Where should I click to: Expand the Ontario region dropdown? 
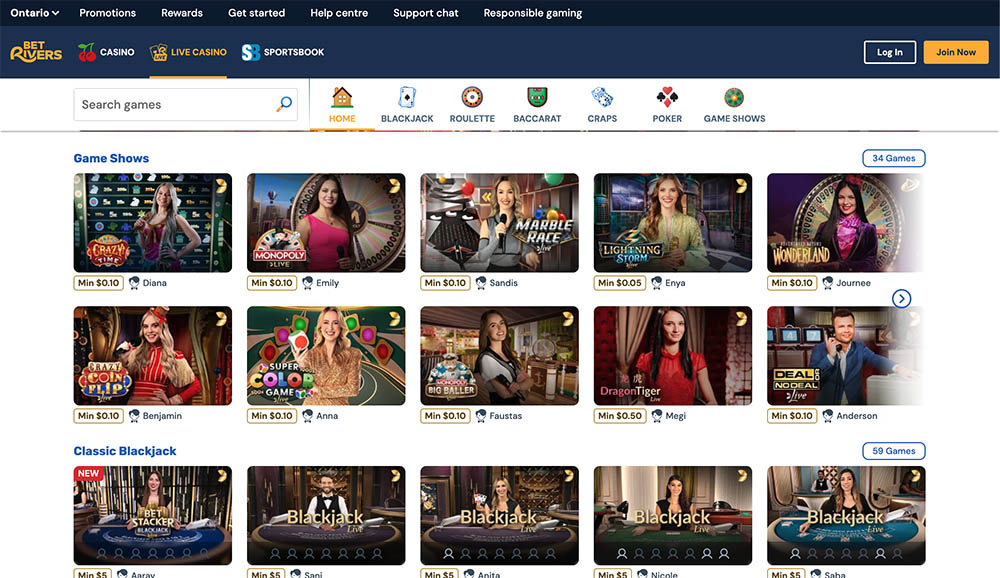34,13
